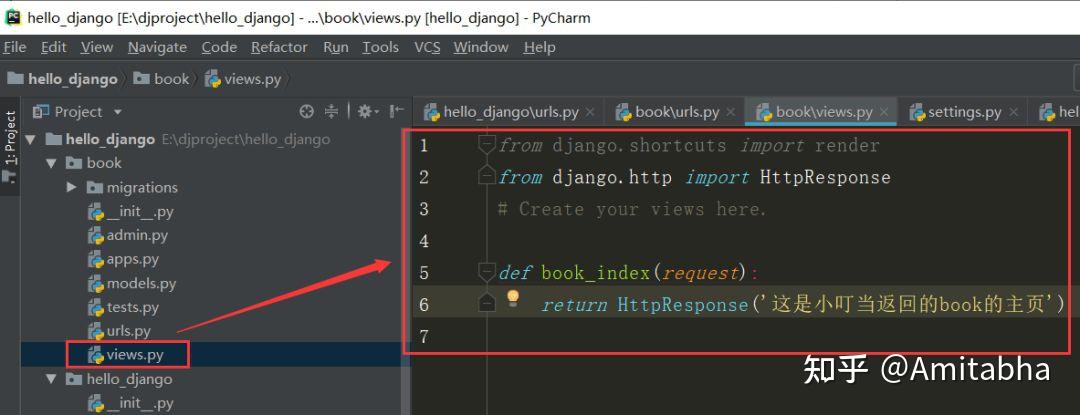This screenshot has height=415, width=1080.
Task: Select views.py in project tree
Action: [127, 355]
